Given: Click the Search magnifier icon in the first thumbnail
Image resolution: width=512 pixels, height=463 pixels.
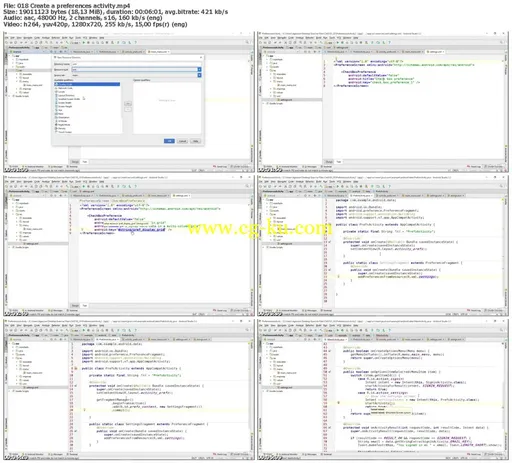Looking at the screenshot, I should pyautogui.click(x=247, y=42).
